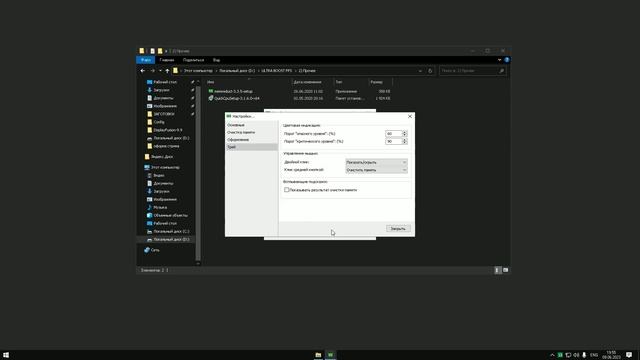The image size is (640, 360).
Task: Increase the danger level threshold spinner
Action: tap(404, 132)
